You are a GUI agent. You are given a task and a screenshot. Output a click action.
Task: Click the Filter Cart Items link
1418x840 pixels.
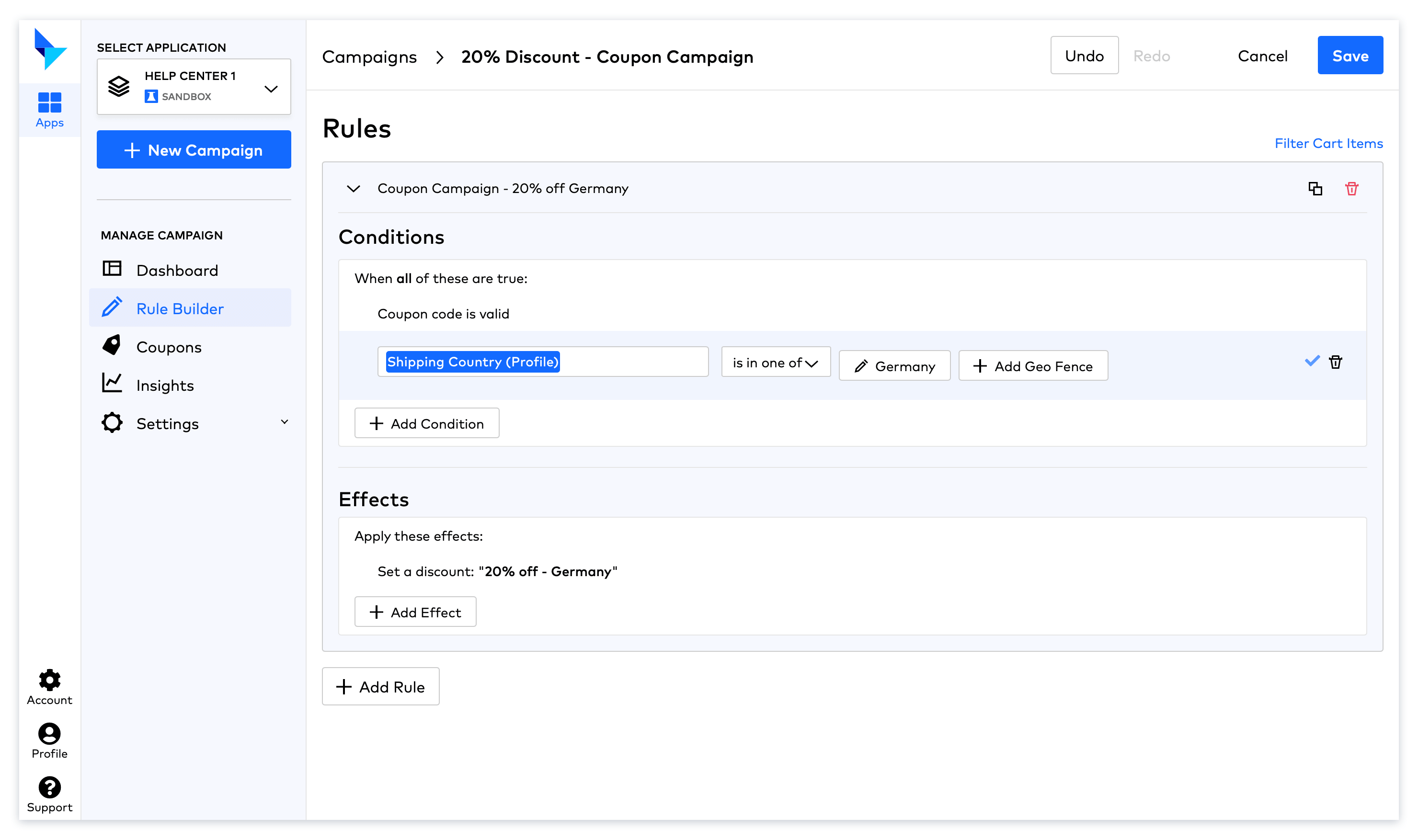[1328, 143]
